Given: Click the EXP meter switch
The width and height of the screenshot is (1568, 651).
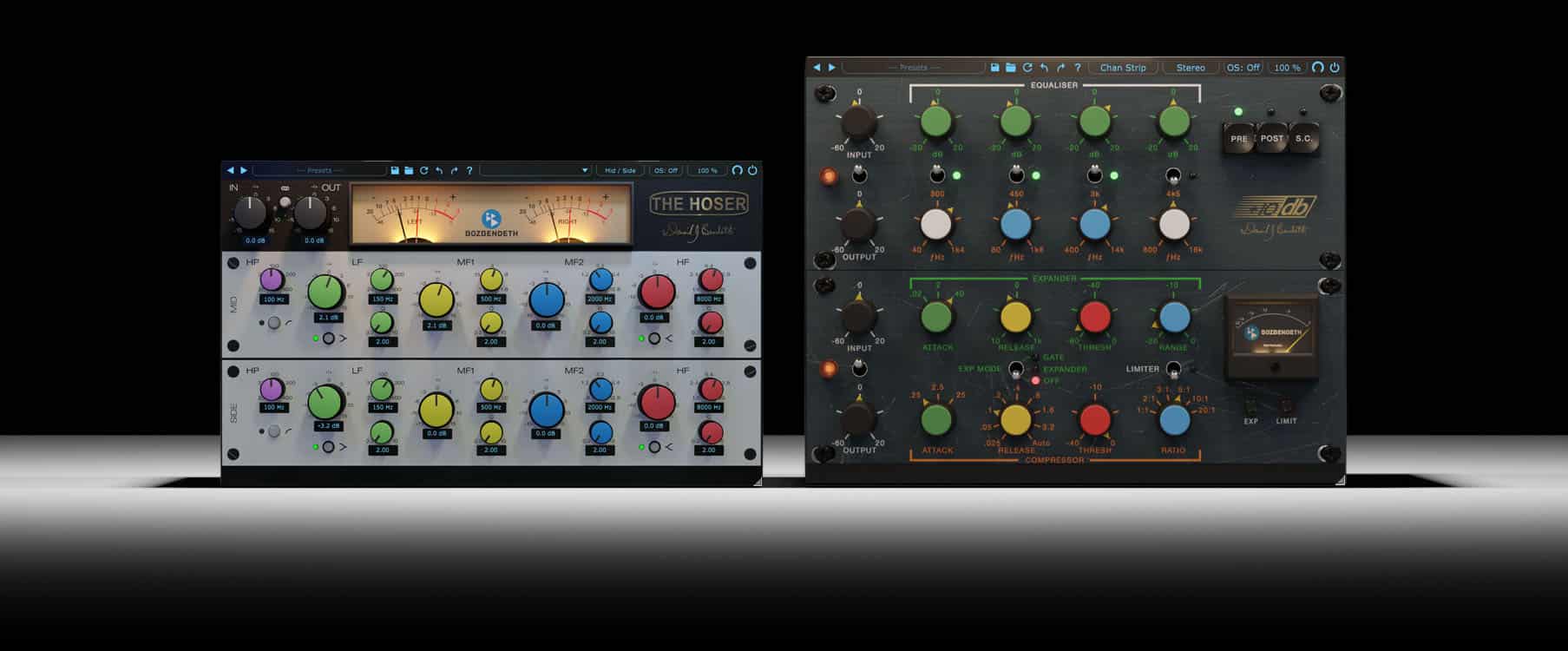Looking at the screenshot, I should click(x=1250, y=405).
